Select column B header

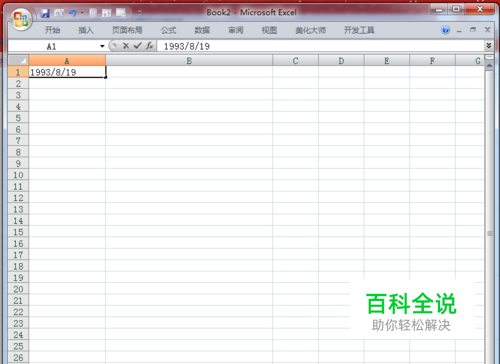click(189, 61)
